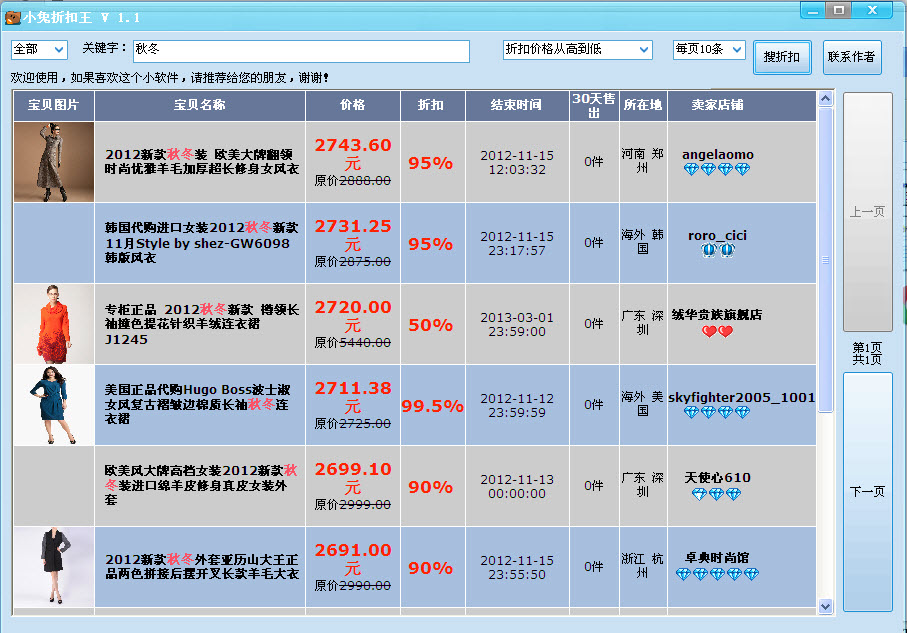Click the table scrollbar up arrow
This screenshot has width=907, height=633.
point(825,99)
